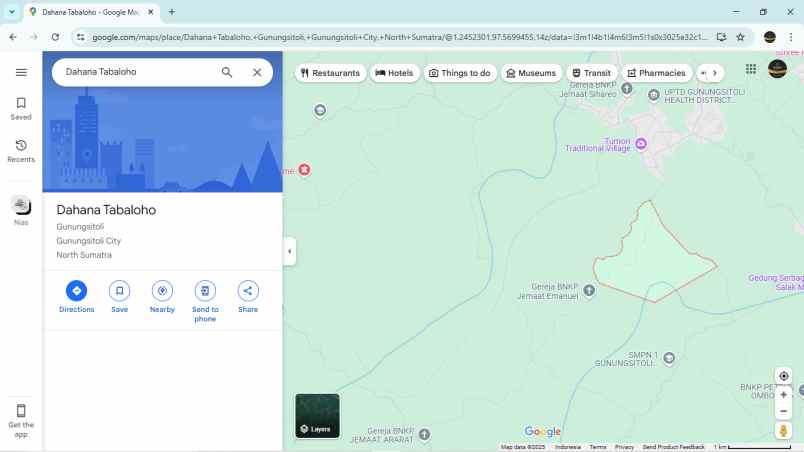
Task: Open the Privacy link
Action: click(624, 447)
